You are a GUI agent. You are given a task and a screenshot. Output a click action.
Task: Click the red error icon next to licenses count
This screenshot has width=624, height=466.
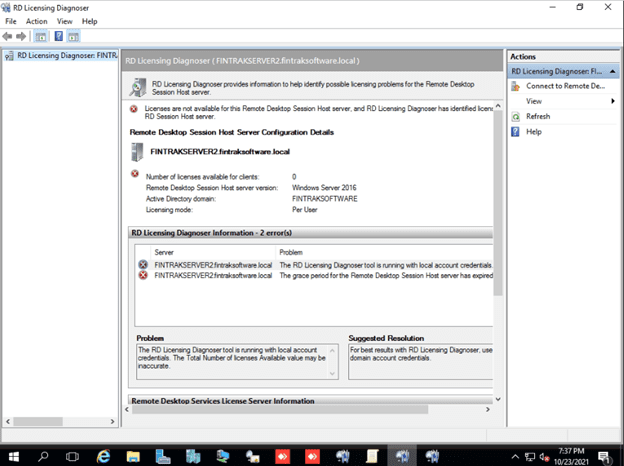point(135,174)
